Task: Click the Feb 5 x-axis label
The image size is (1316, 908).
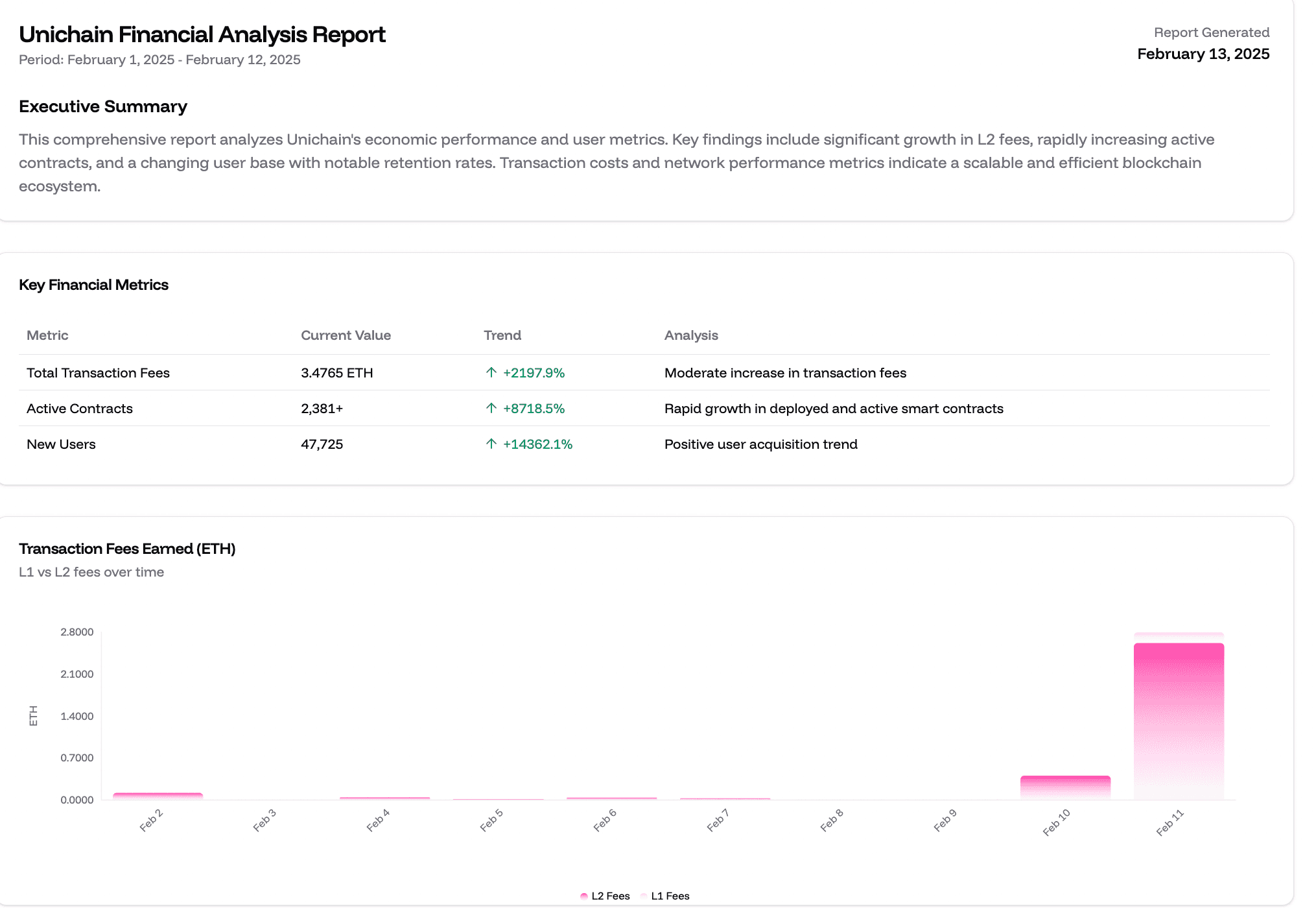Action: 491,820
